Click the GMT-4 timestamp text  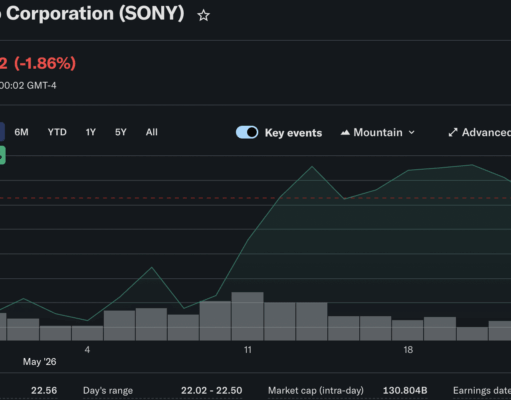coord(28,86)
